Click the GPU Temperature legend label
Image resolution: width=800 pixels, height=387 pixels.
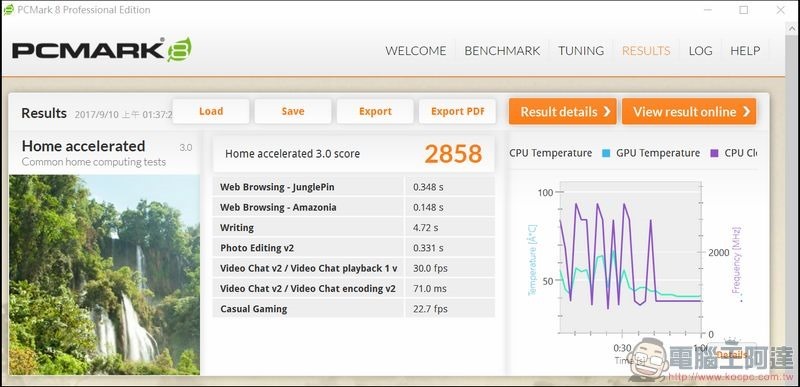pyautogui.click(x=658, y=153)
